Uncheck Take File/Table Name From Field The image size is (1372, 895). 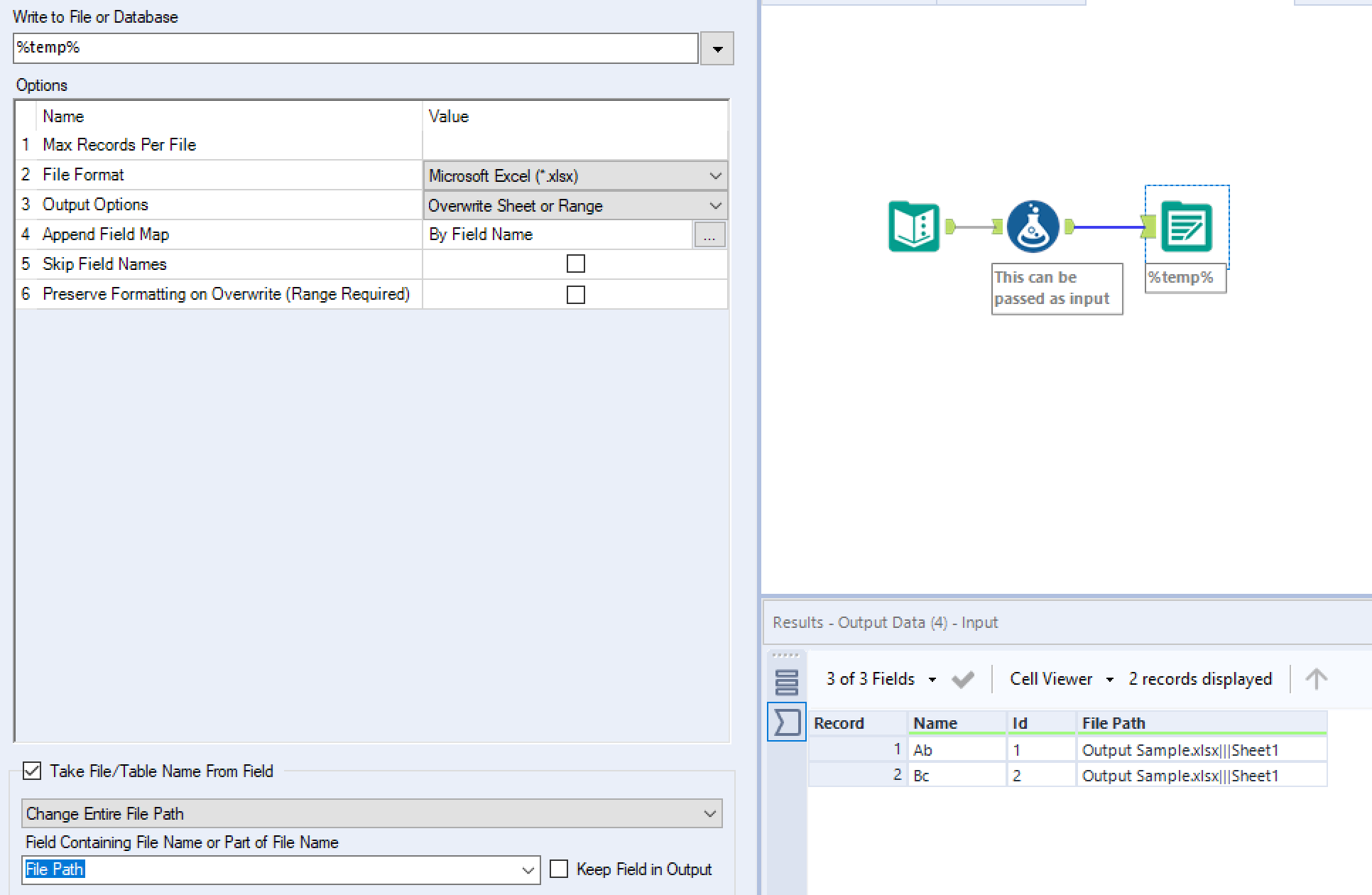(32, 771)
